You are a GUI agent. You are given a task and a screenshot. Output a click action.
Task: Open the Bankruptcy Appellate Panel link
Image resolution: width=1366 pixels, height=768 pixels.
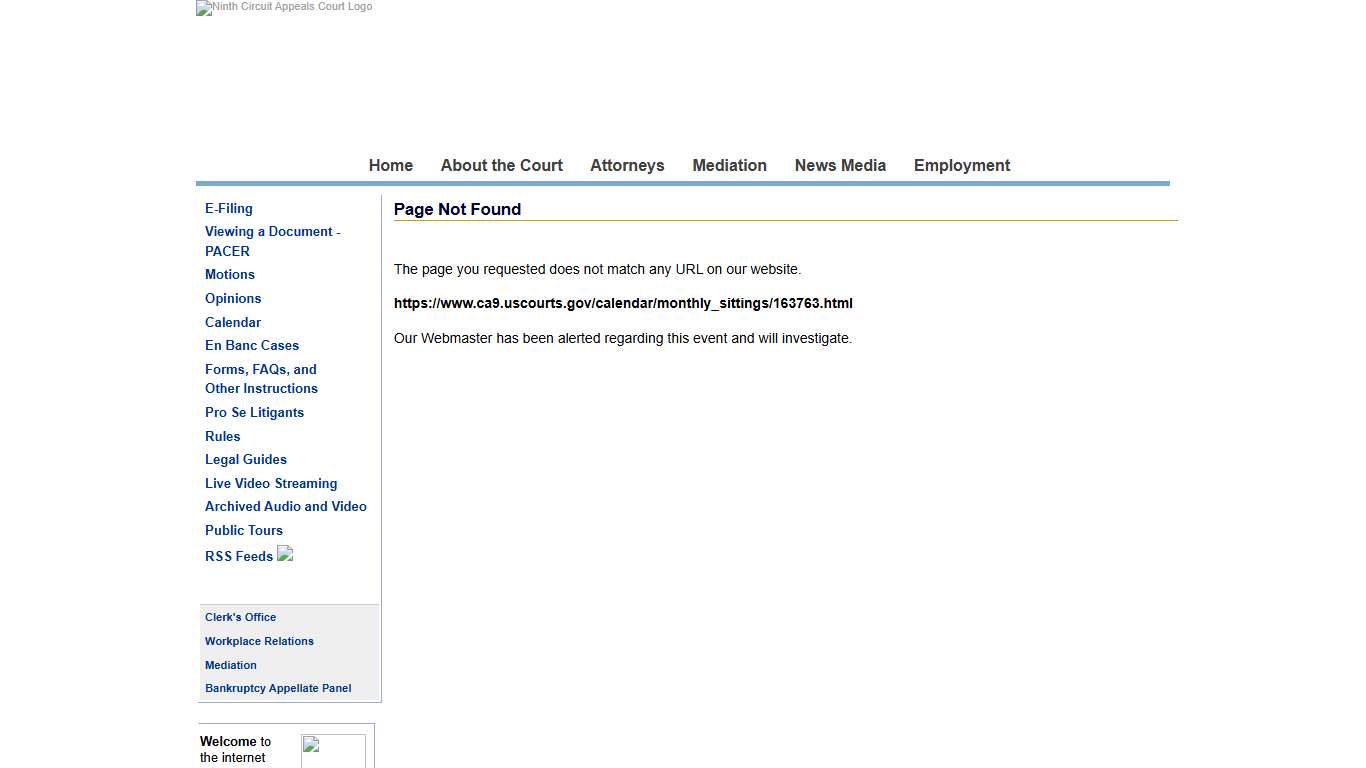pos(278,688)
